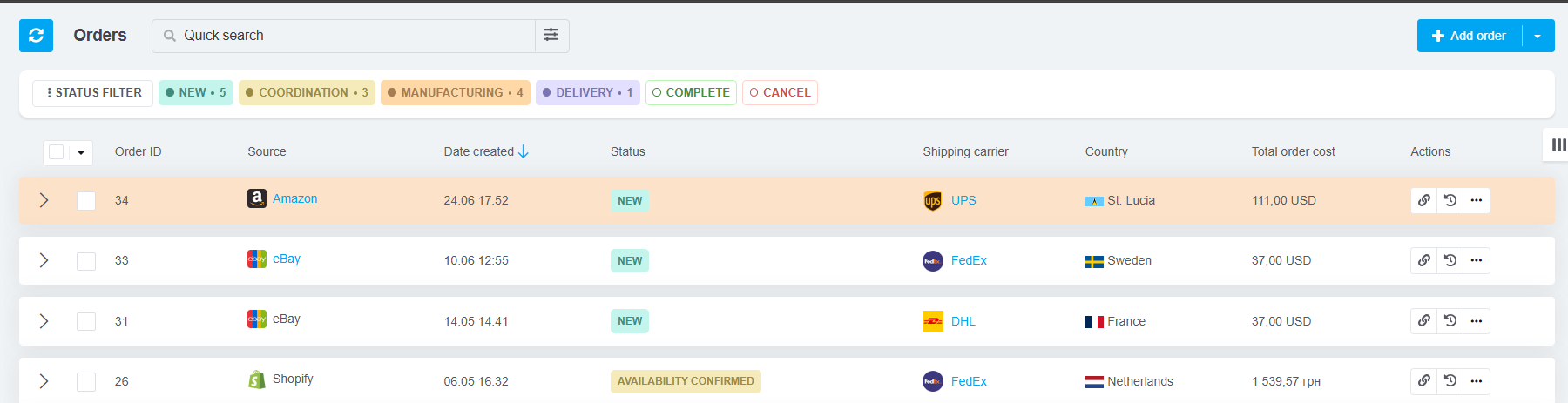The image size is (1568, 403).
Task: Click the link icon for order 34
Action: pyautogui.click(x=1423, y=200)
